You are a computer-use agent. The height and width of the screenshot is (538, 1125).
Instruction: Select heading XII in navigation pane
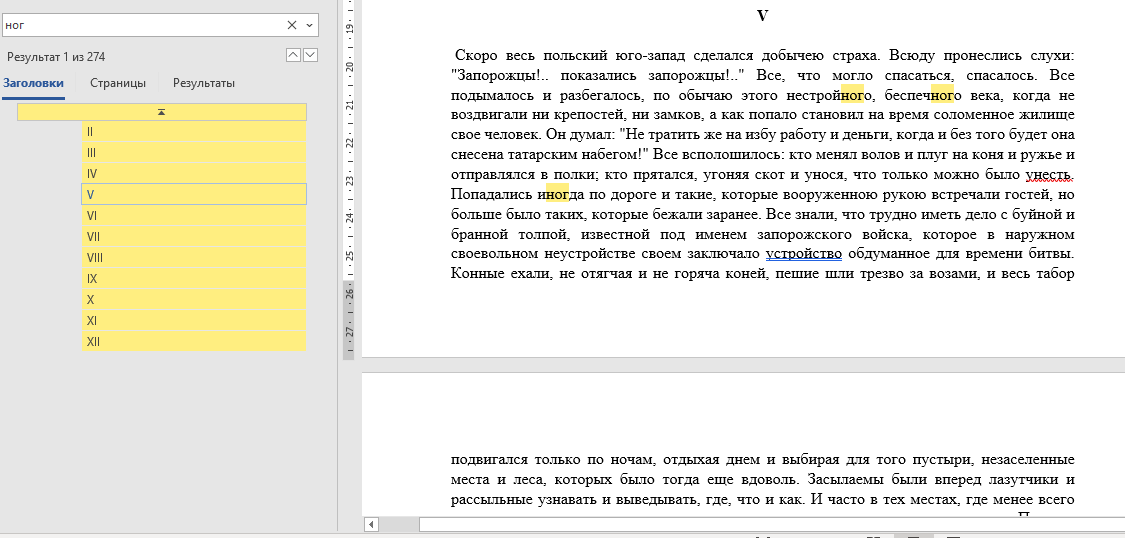pyautogui.click(x=194, y=342)
